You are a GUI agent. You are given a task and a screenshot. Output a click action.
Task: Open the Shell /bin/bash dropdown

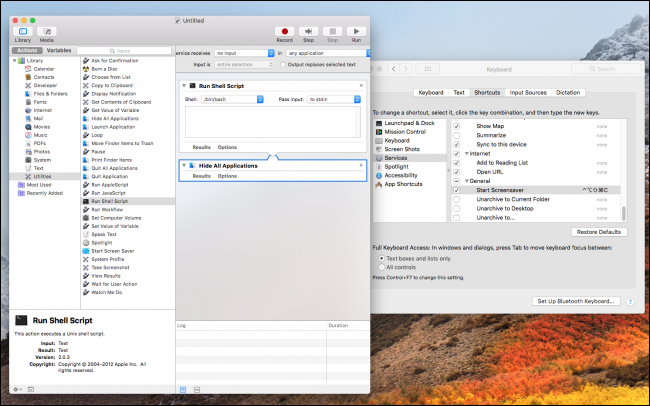pos(232,99)
